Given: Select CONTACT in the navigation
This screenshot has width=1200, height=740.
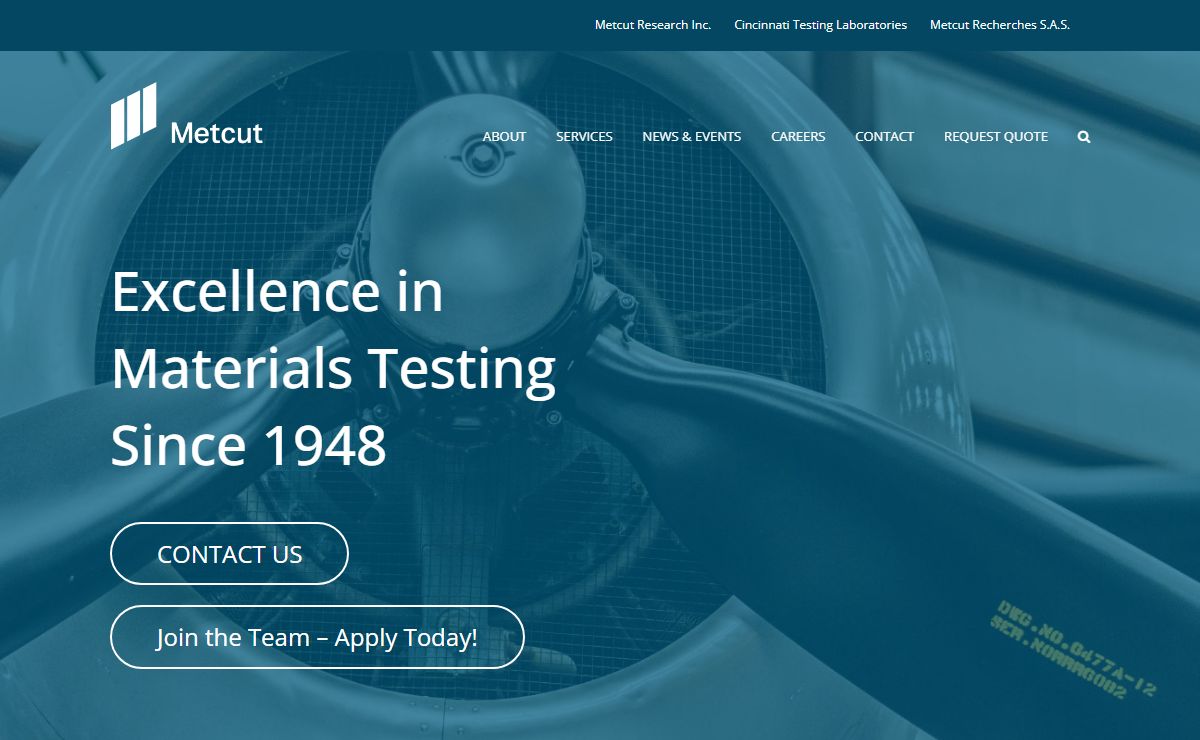Looking at the screenshot, I should tap(884, 137).
